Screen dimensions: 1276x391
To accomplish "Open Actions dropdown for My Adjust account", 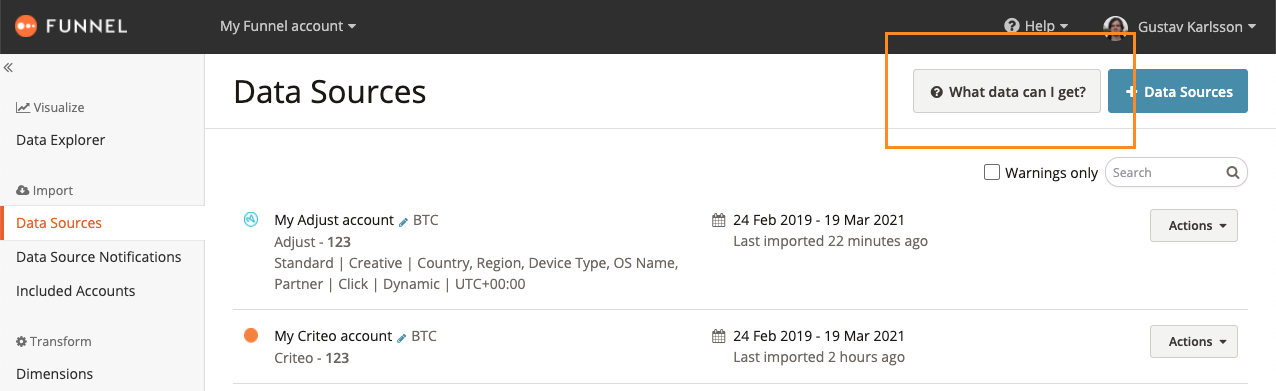I will point(1194,226).
